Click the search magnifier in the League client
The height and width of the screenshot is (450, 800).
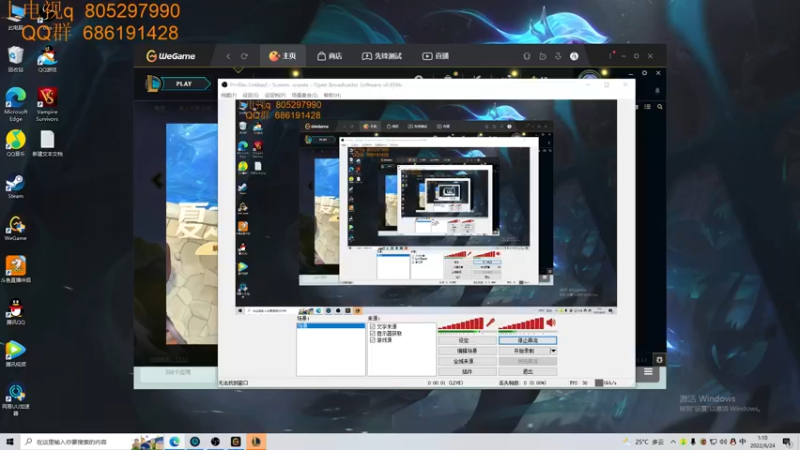660,107
